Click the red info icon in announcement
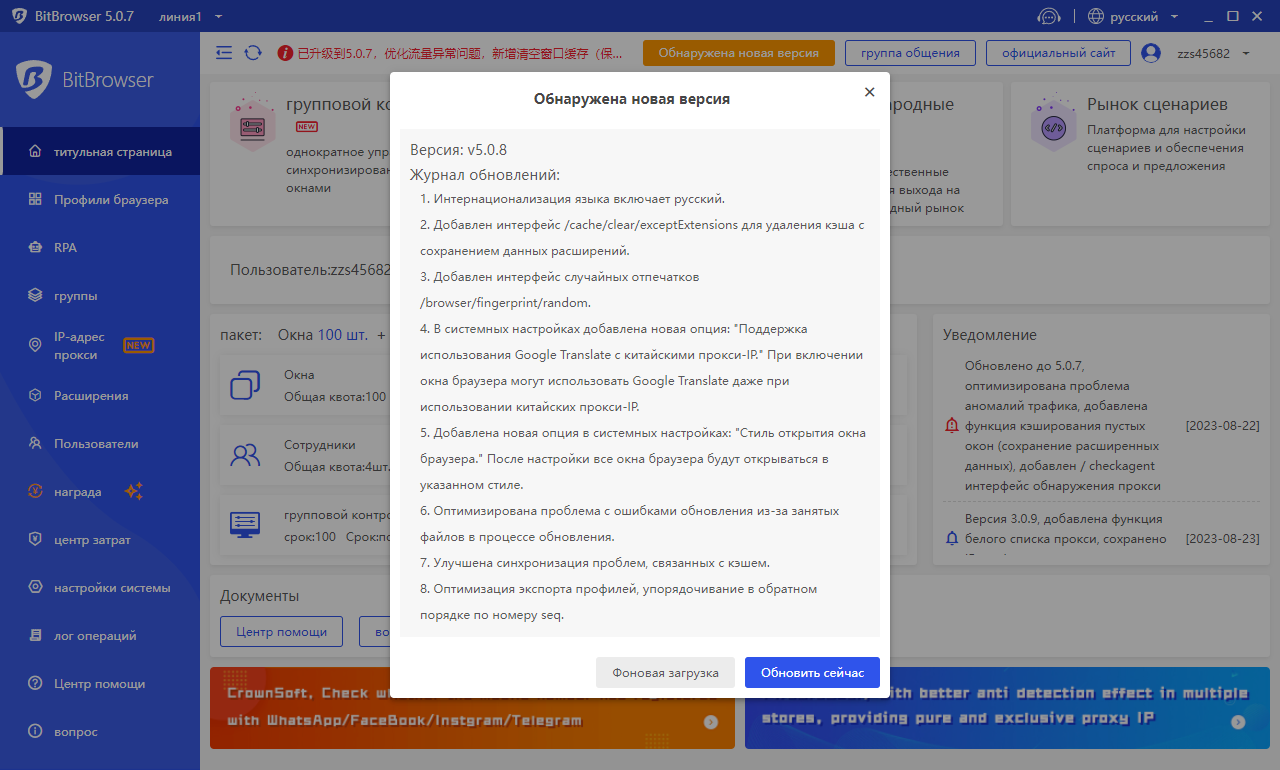The image size is (1280, 770). point(285,53)
